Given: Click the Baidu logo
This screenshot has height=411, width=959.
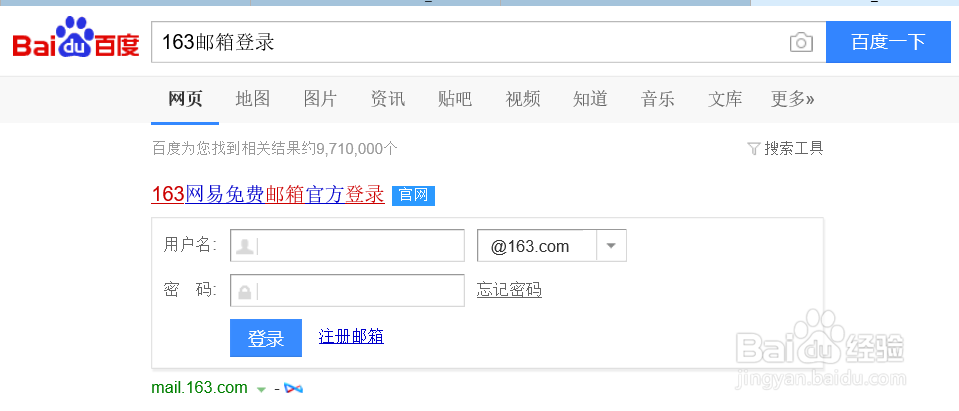Looking at the screenshot, I should tap(76, 37).
